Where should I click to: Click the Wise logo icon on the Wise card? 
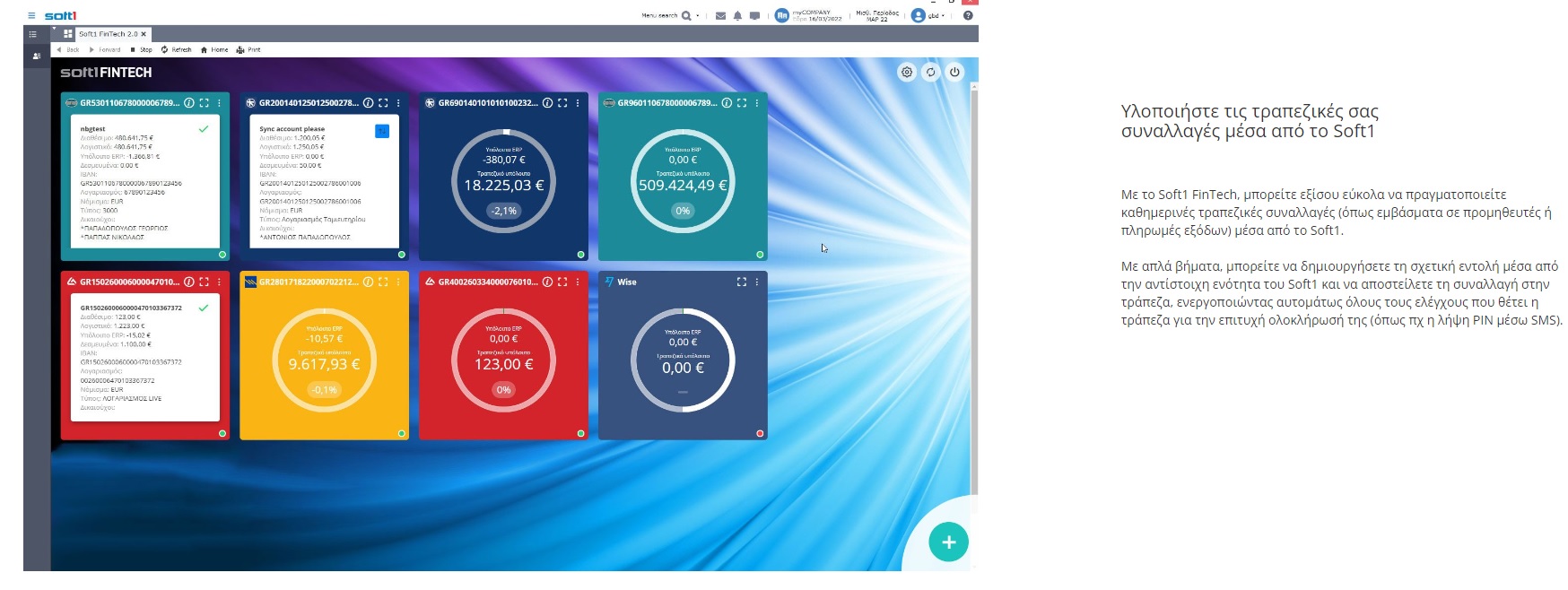click(x=610, y=282)
